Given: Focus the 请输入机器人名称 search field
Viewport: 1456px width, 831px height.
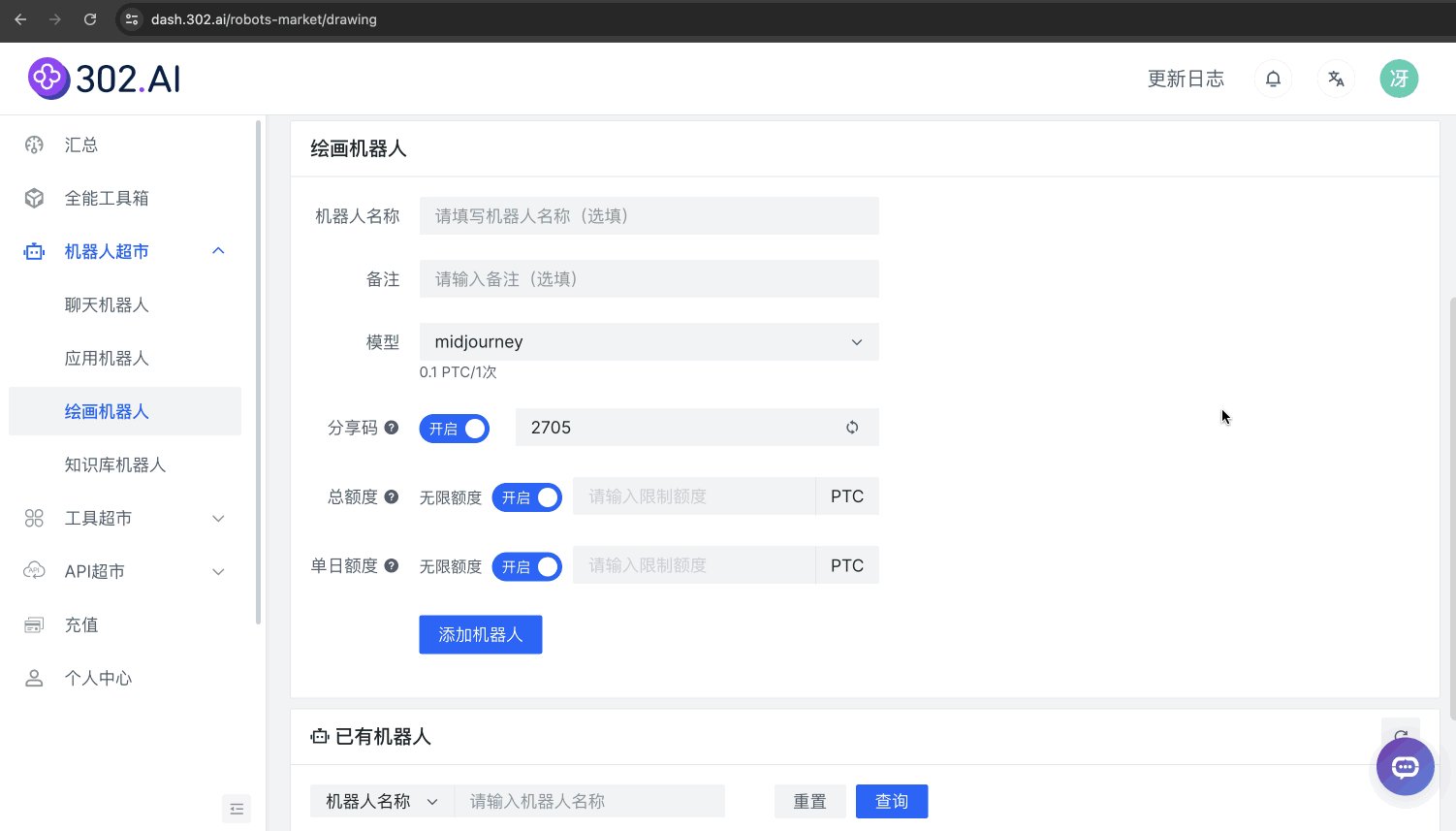Looking at the screenshot, I should pyautogui.click(x=589, y=801).
